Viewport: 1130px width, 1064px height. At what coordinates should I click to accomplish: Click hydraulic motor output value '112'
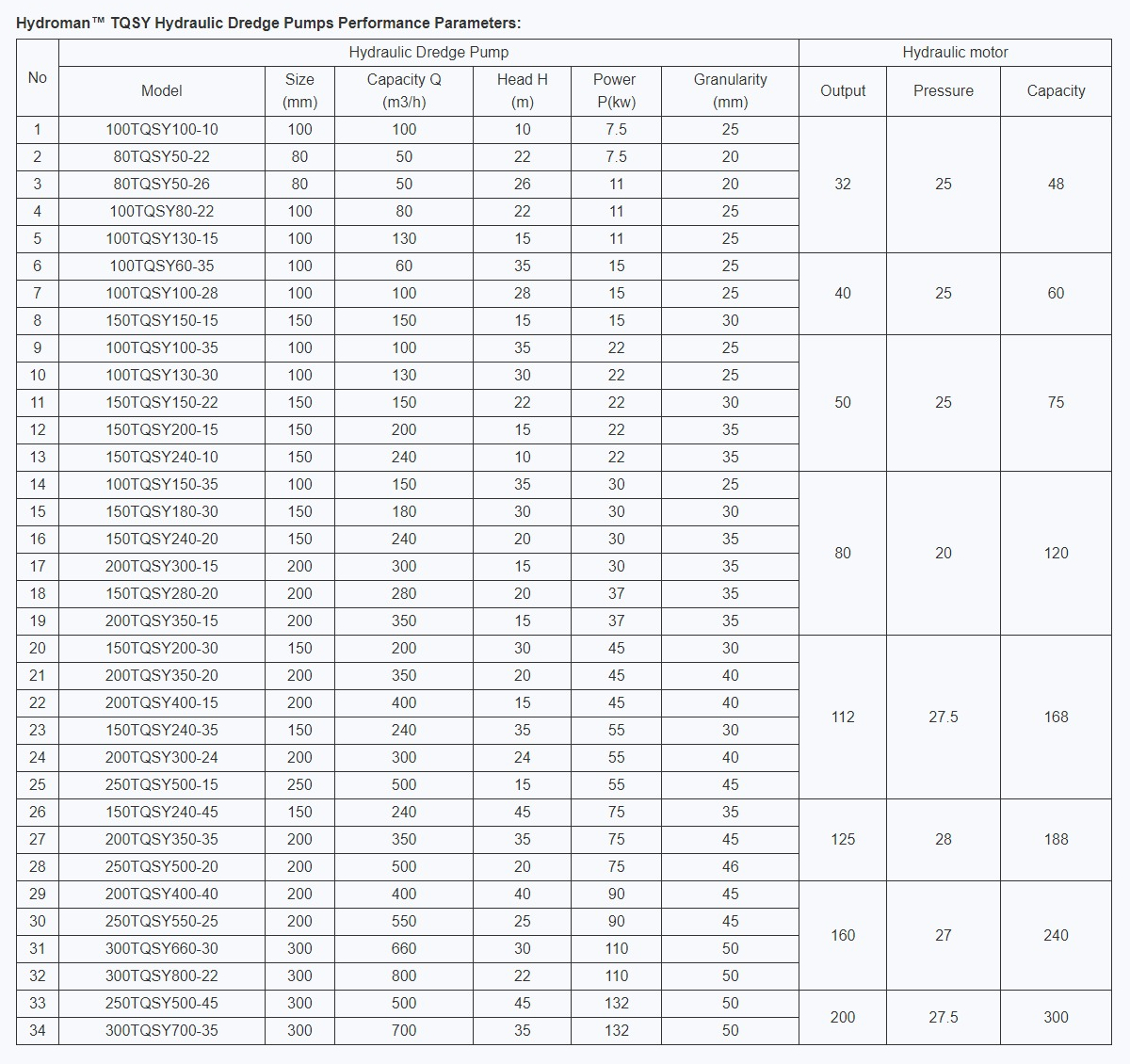tap(843, 717)
